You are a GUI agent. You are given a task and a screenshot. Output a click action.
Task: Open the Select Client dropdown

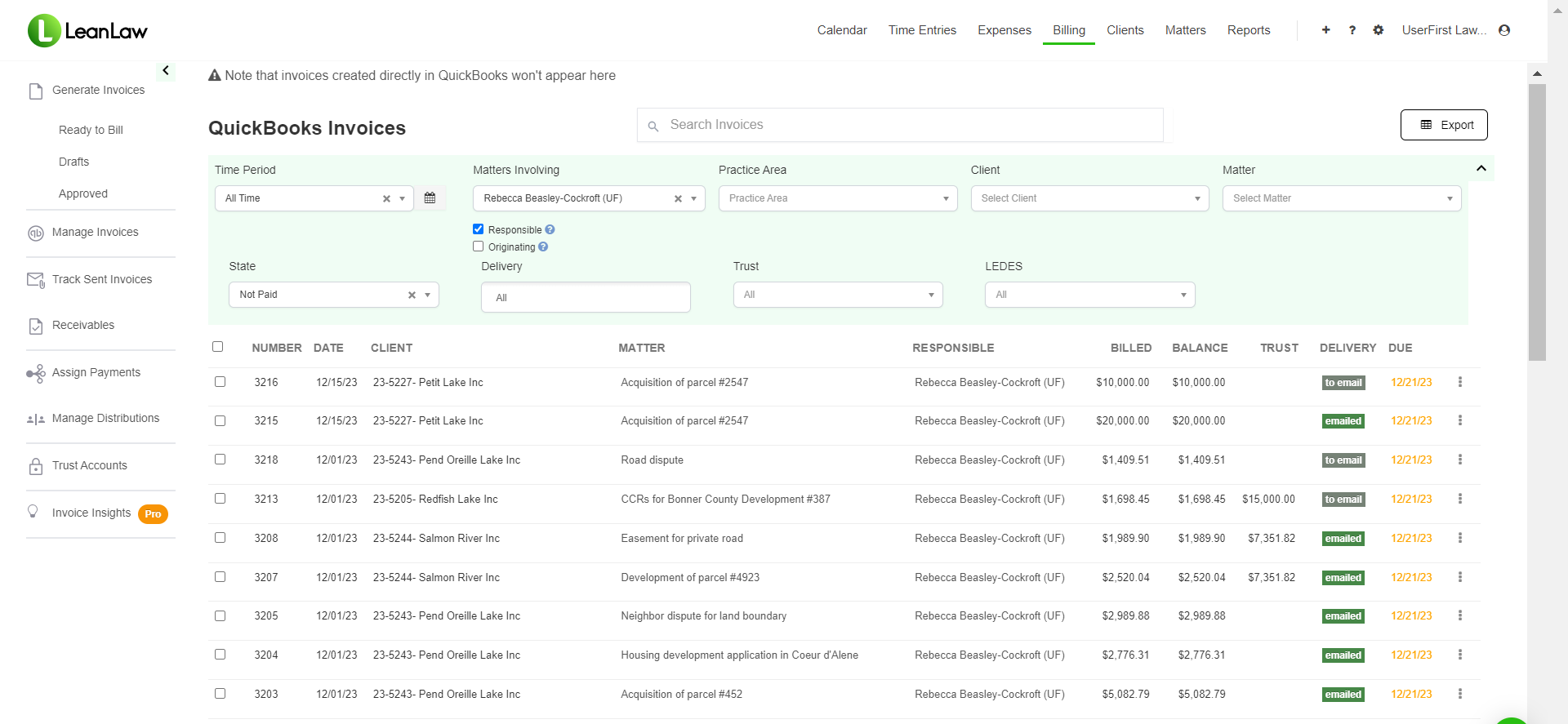[1089, 198]
